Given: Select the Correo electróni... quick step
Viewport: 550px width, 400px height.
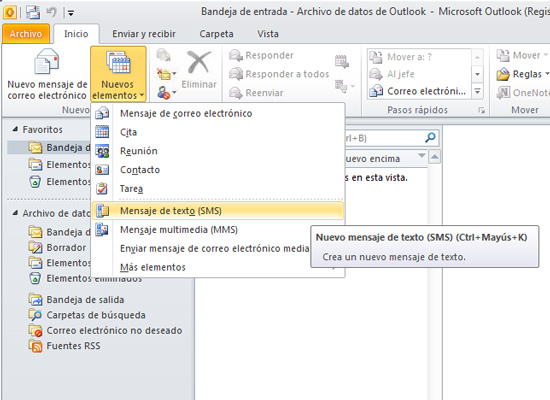Looking at the screenshot, I should click(418, 91).
